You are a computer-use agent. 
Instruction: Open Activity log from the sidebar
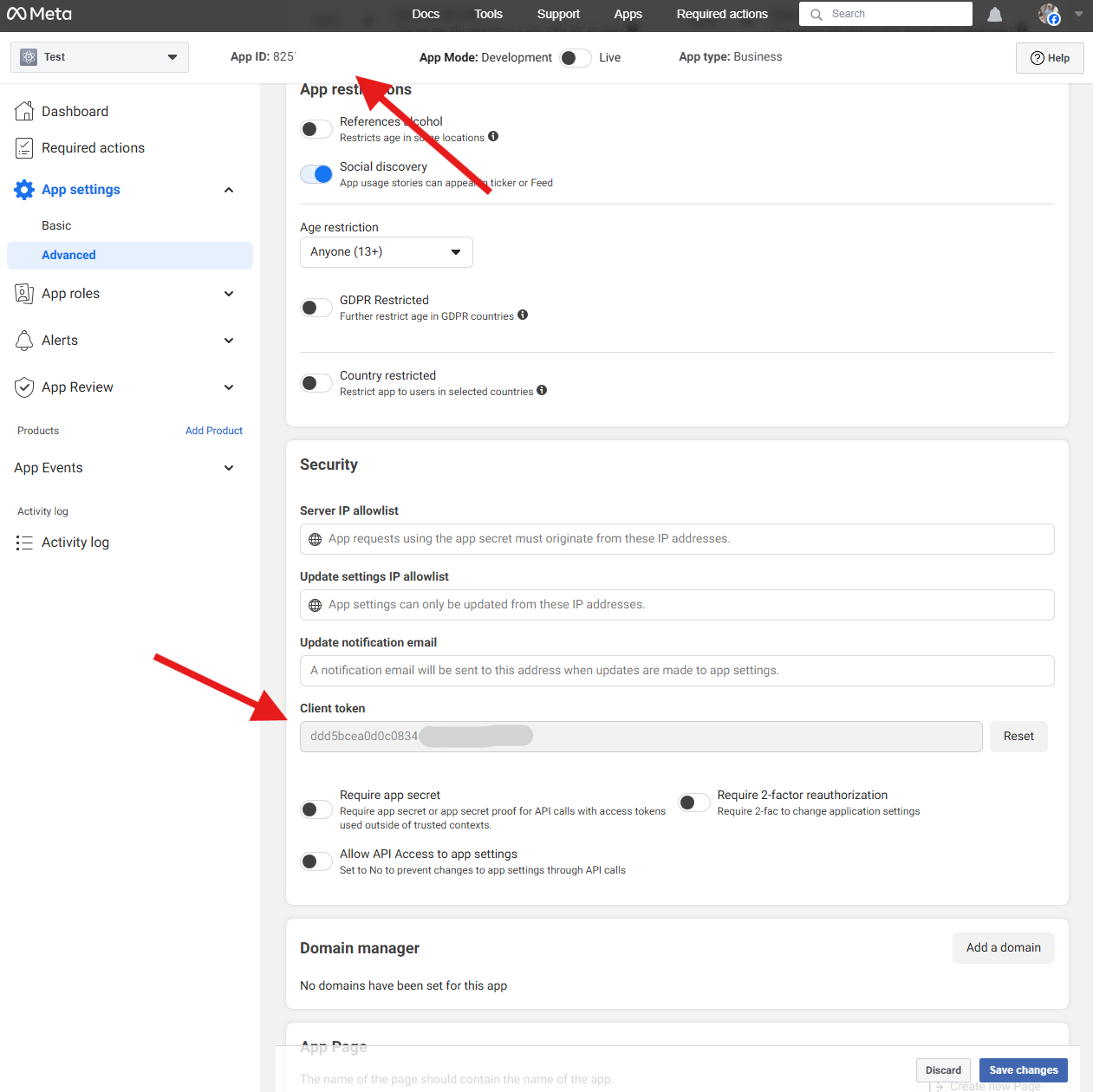pyautogui.click(x=75, y=543)
